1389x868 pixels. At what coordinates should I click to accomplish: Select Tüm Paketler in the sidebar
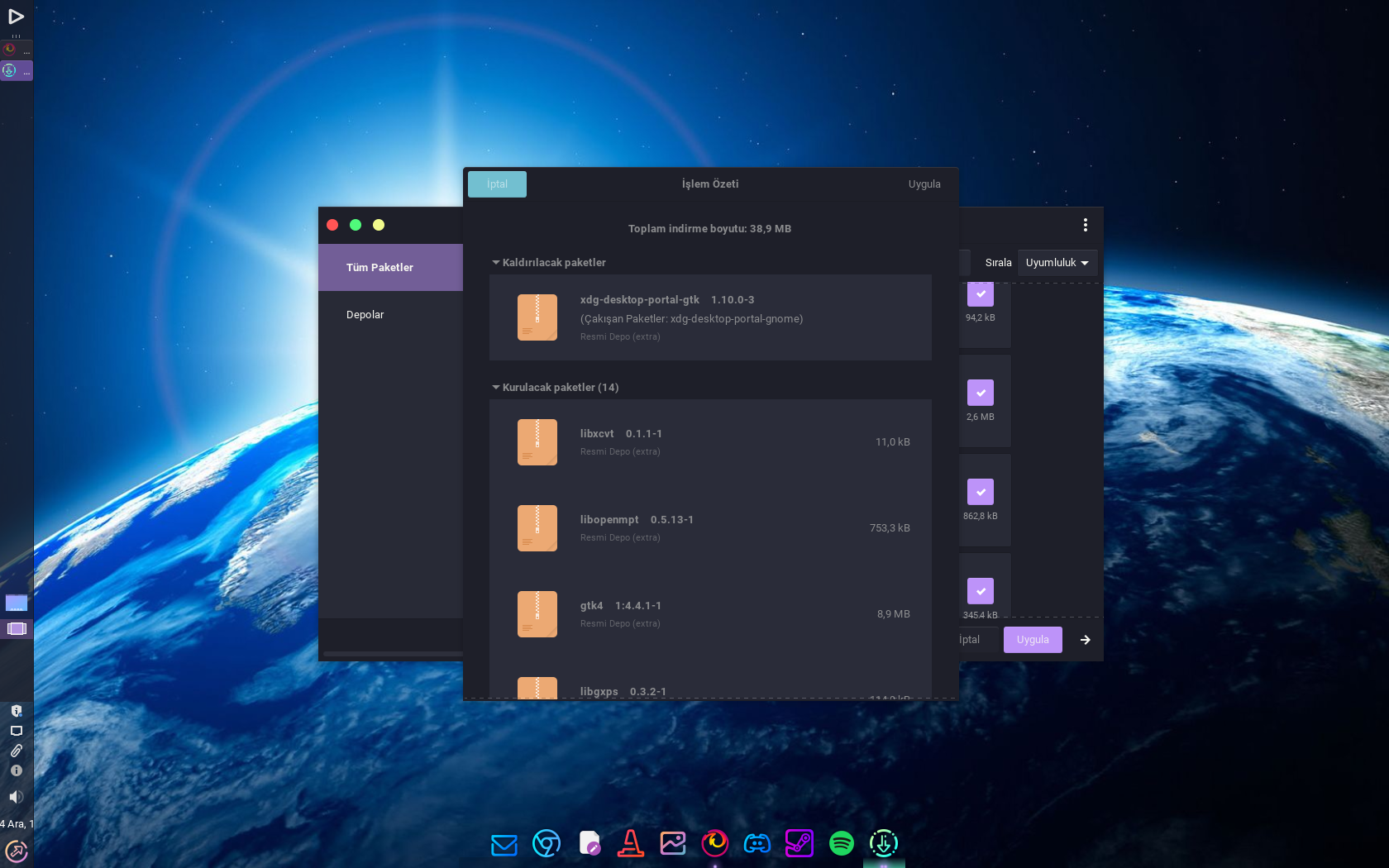tap(379, 268)
